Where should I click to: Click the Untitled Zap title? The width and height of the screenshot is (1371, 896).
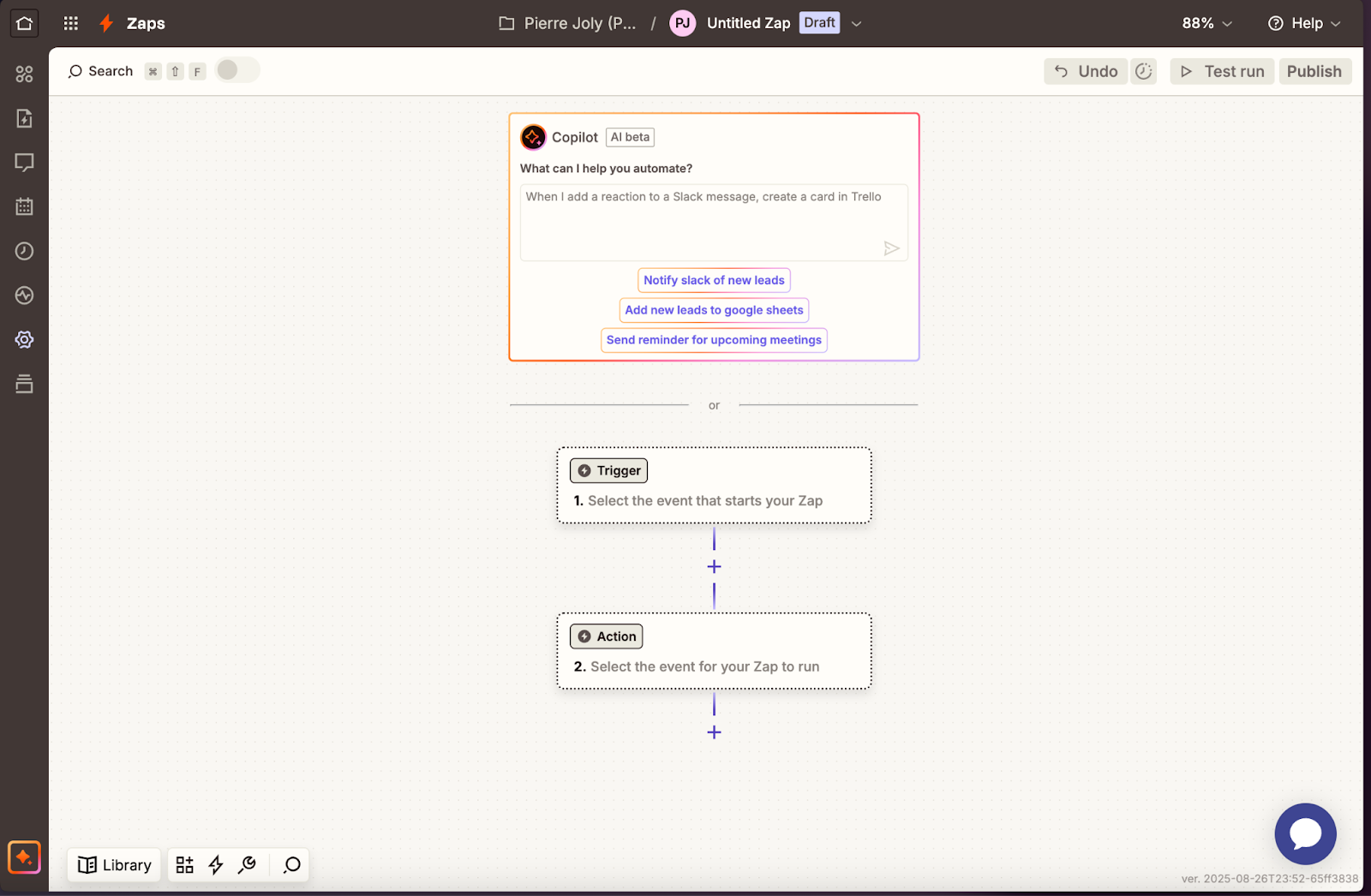(748, 23)
